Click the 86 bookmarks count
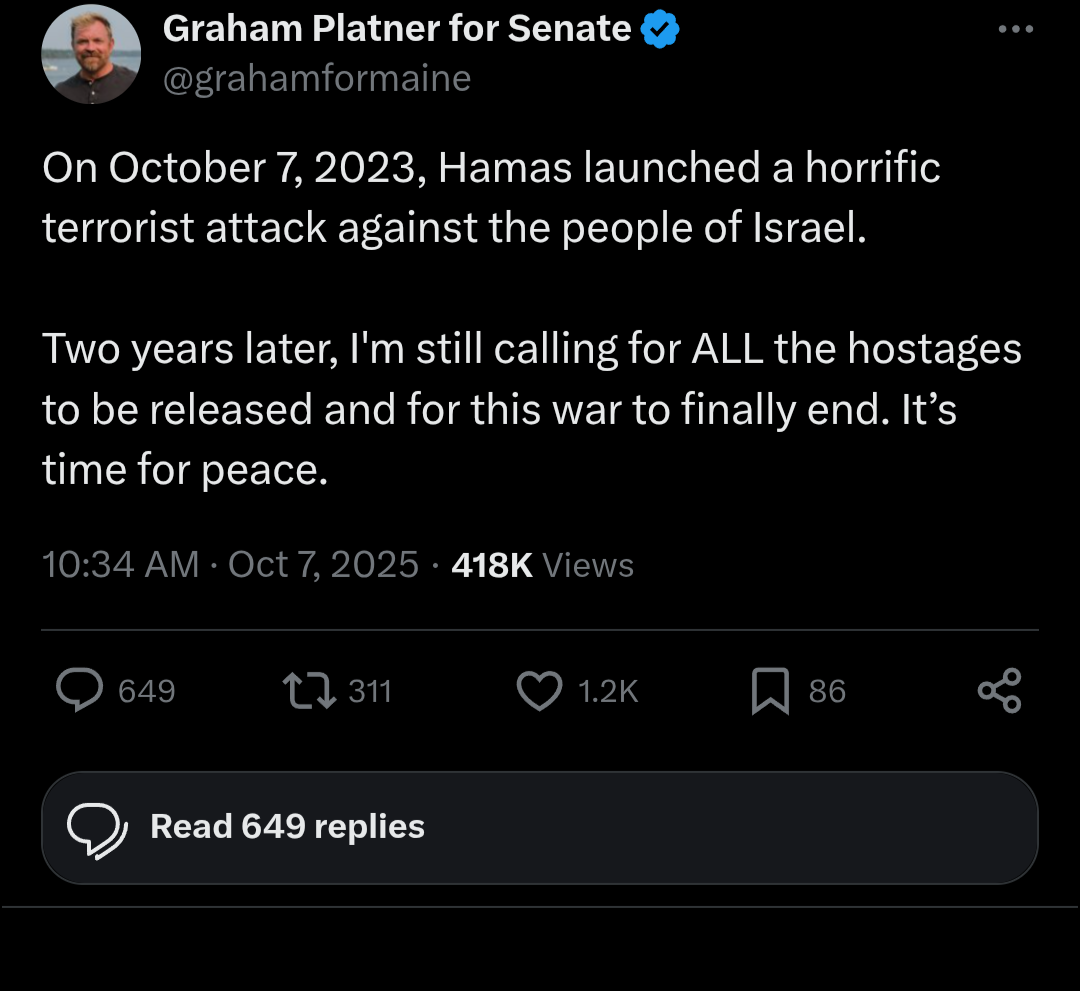 (x=827, y=691)
